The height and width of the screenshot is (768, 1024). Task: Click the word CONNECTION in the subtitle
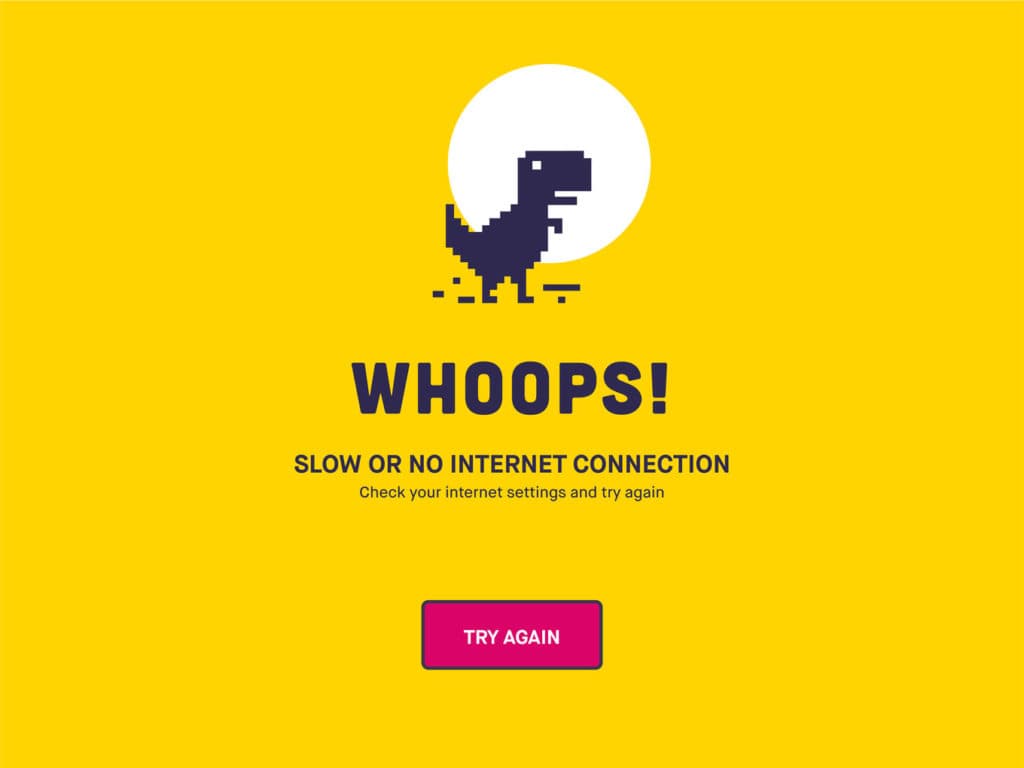(x=651, y=464)
